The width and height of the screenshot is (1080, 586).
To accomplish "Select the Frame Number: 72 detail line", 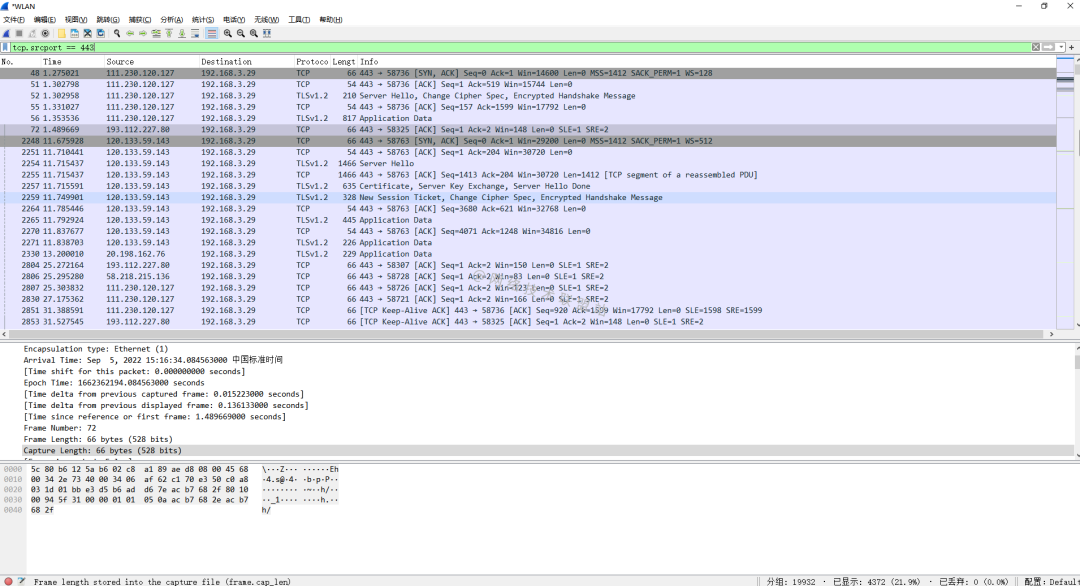I will (x=60, y=428).
